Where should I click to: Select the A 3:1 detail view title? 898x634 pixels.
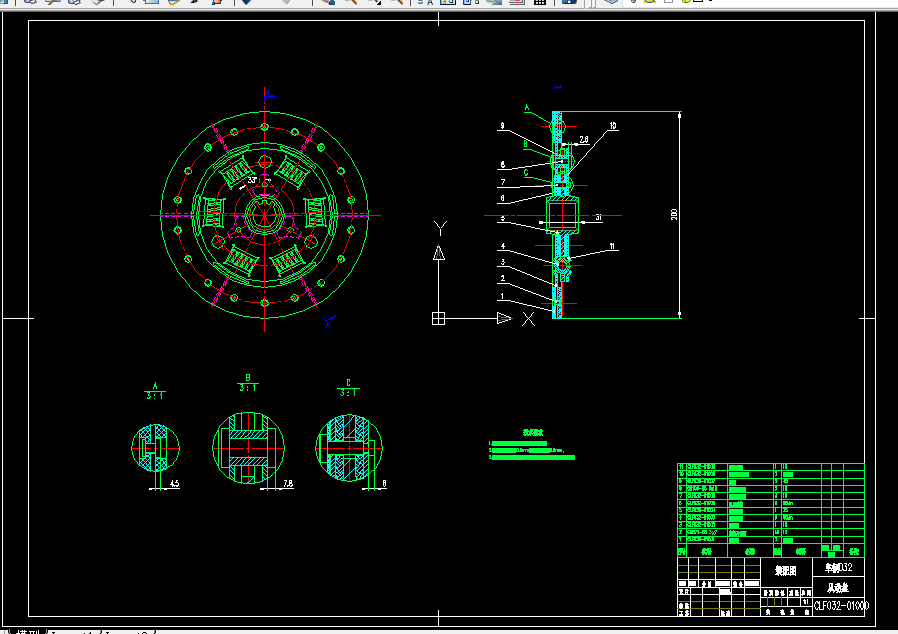[x=155, y=392]
